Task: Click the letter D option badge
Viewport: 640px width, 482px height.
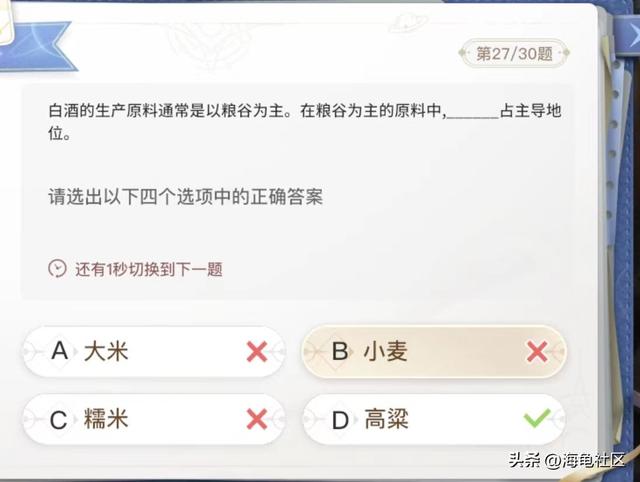Action: 339,420
